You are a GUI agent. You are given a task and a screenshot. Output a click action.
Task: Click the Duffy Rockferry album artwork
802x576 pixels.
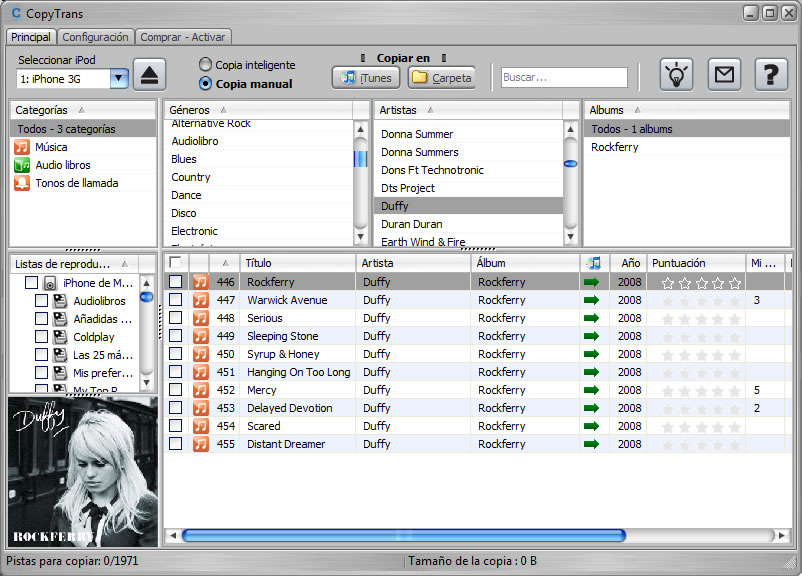[x=83, y=472]
